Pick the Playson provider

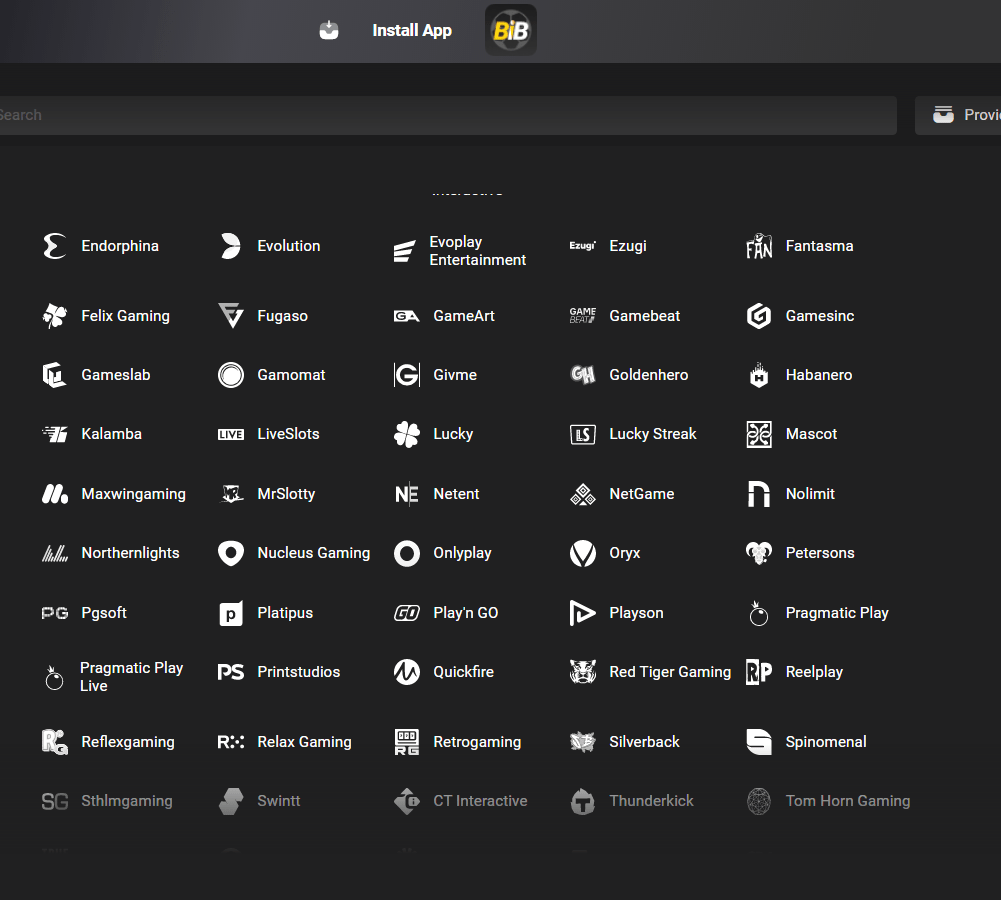617,613
